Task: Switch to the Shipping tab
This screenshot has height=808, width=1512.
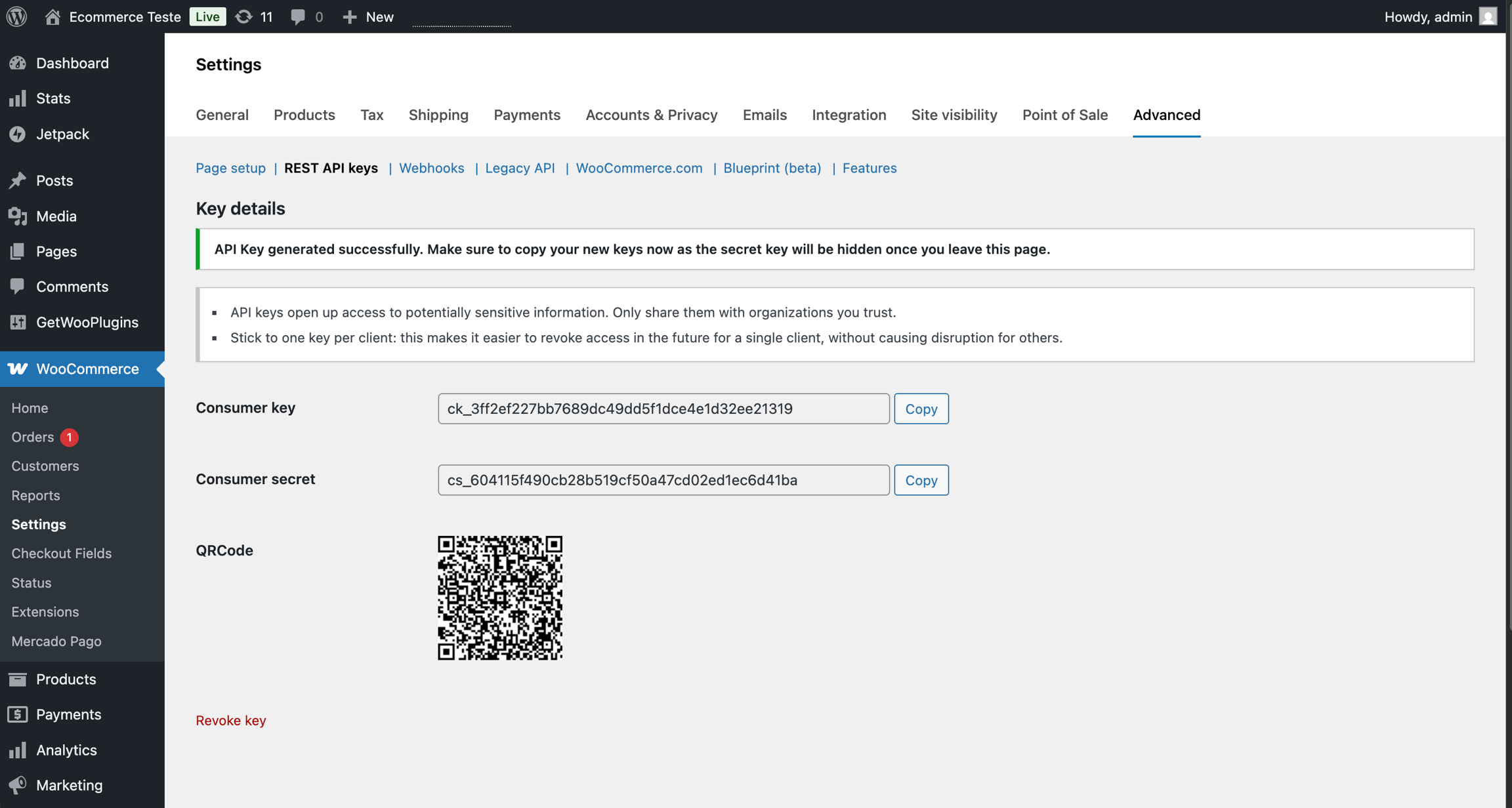Action: [438, 115]
